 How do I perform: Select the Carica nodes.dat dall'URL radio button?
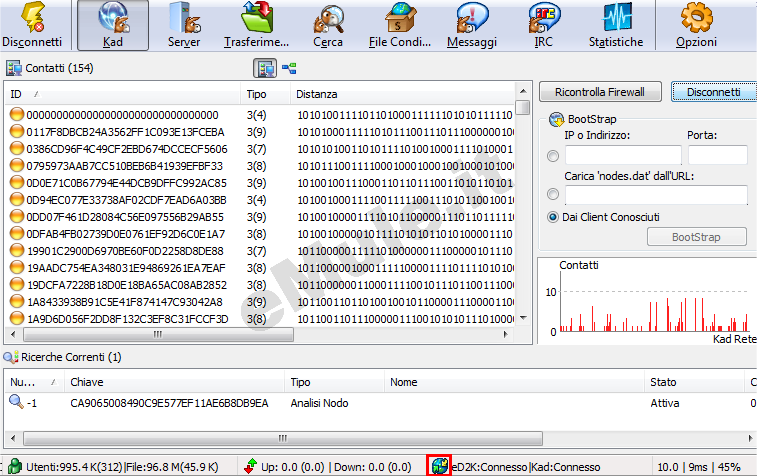tap(553, 194)
